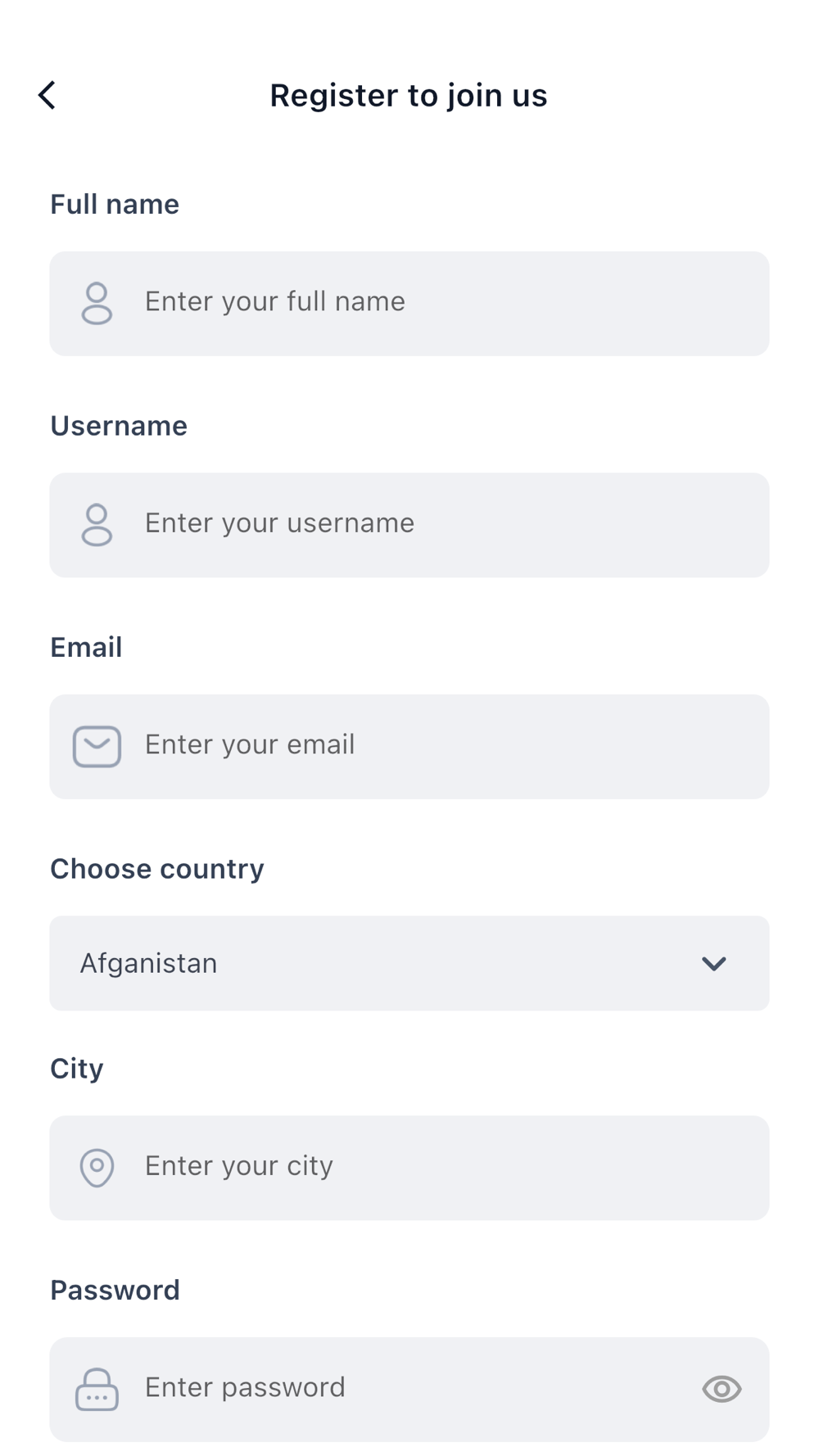Click the Choose country label
819x1456 pixels.
(157, 869)
